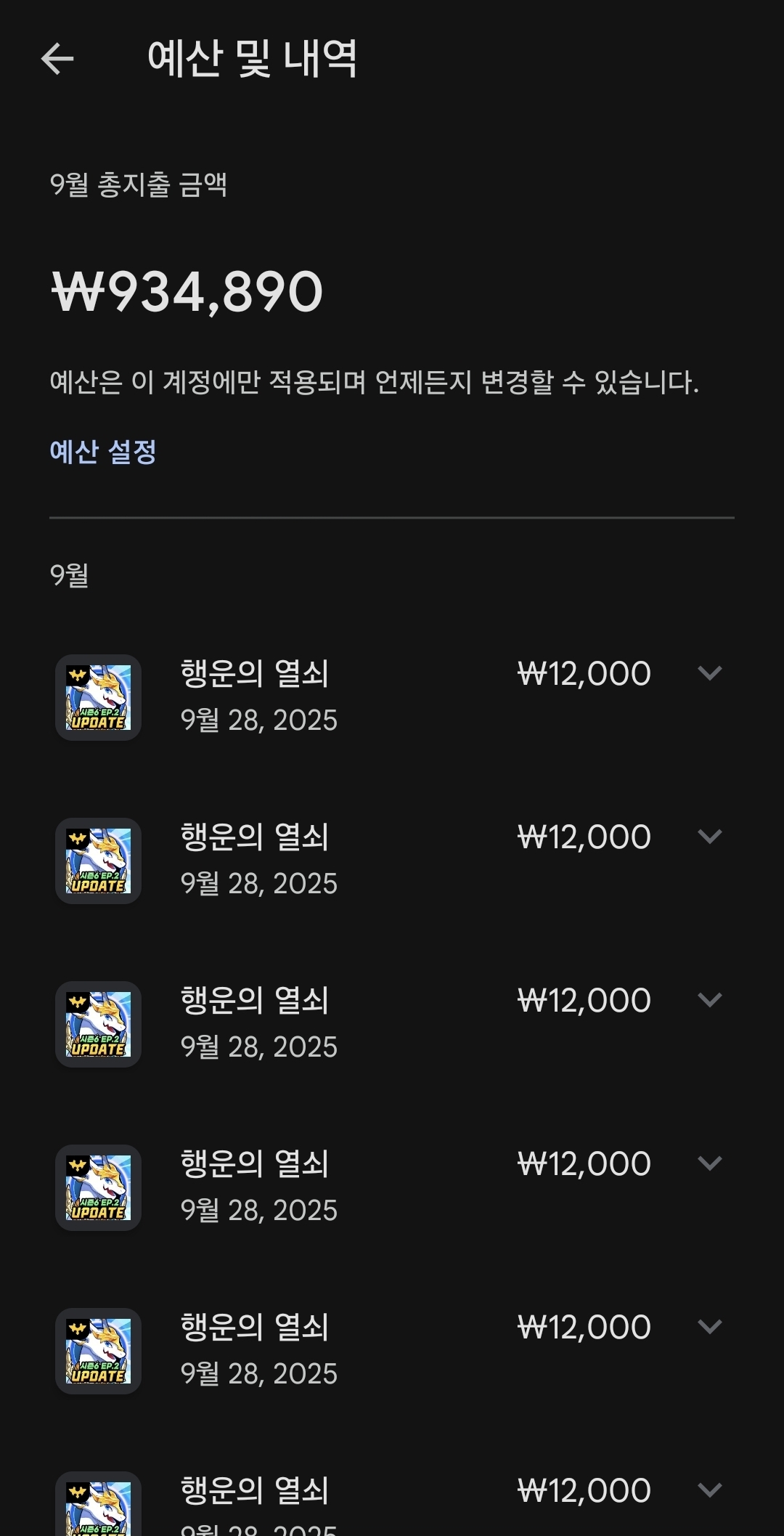Expand the third ₩12,000 purchase chevron
Screen dimensions: 784x1536
tap(709, 1000)
